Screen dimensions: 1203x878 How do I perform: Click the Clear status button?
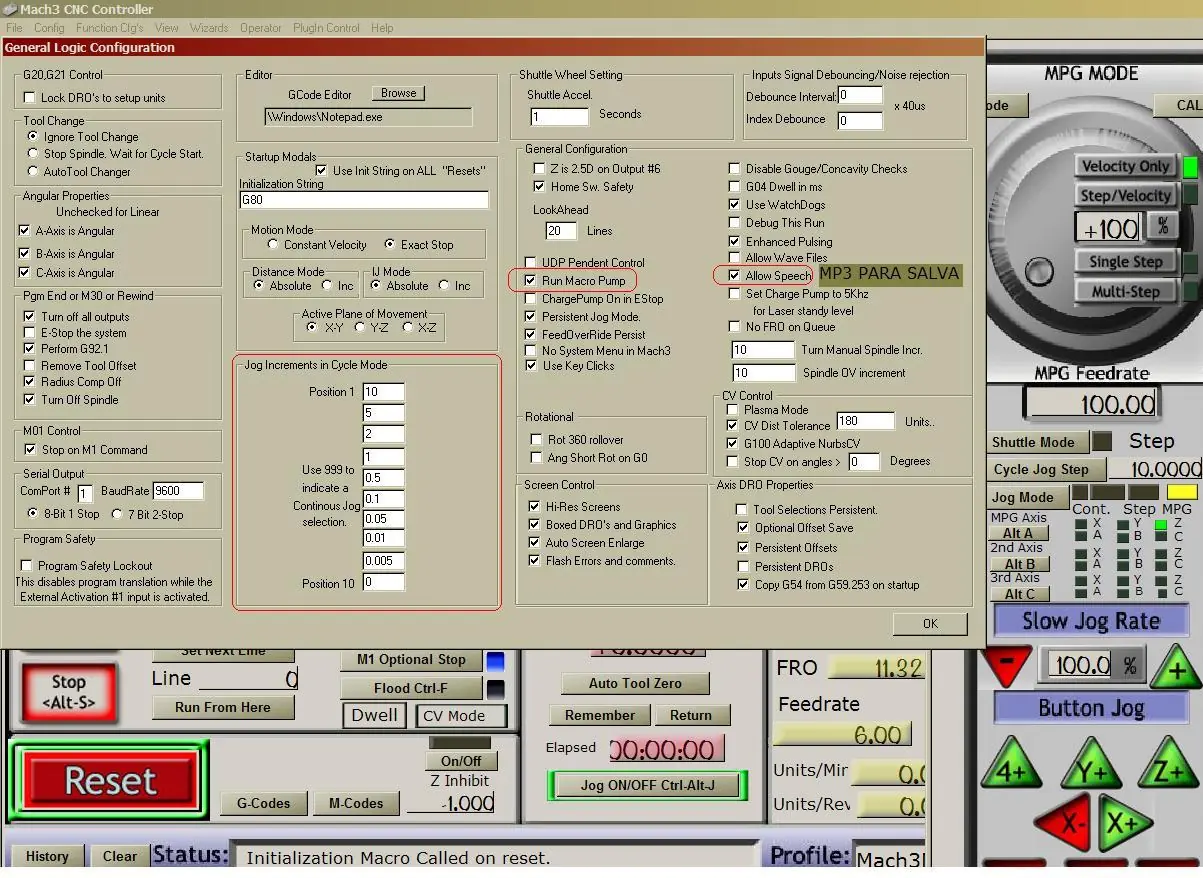pyautogui.click(x=120, y=856)
